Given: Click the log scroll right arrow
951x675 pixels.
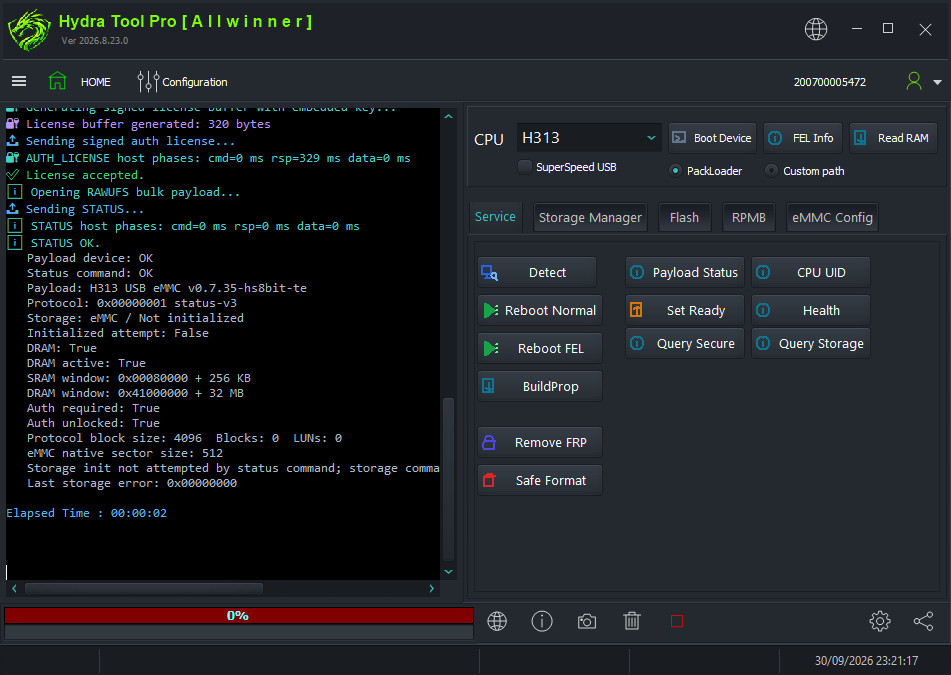Looking at the screenshot, I should (x=431, y=588).
